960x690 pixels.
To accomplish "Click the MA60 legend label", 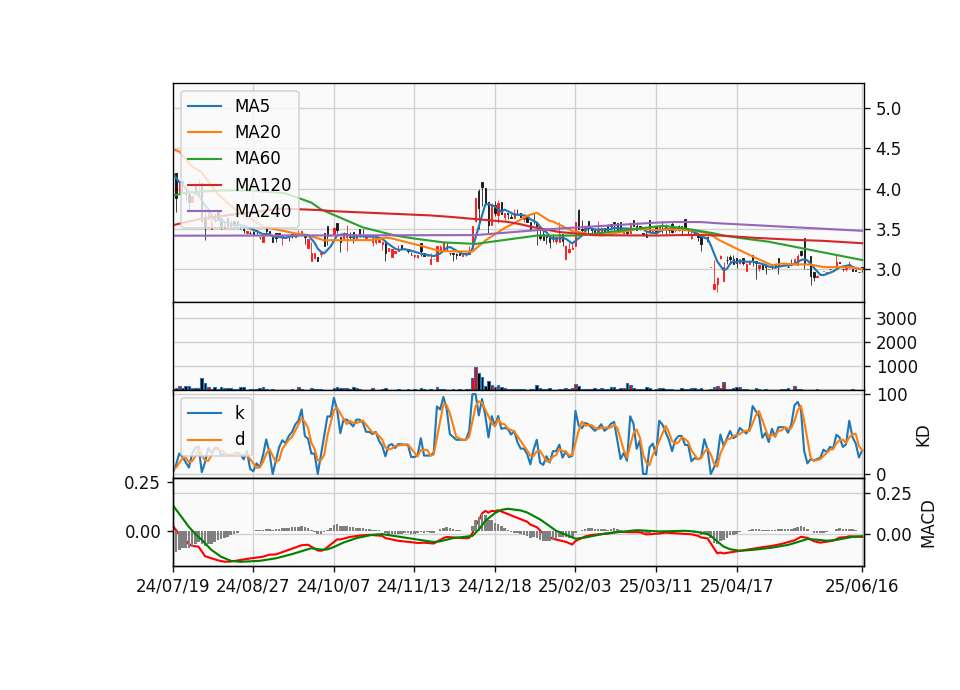I will tap(257, 159).
